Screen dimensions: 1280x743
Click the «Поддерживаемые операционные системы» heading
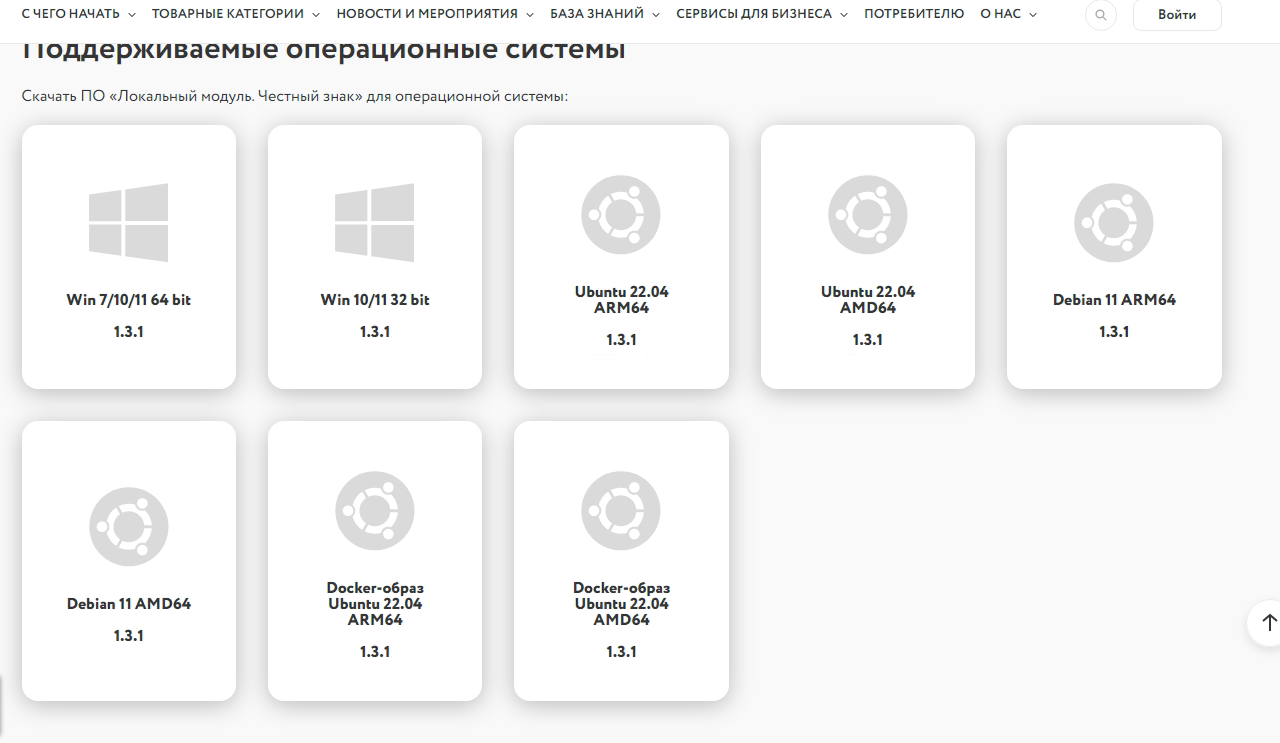(324, 50)
